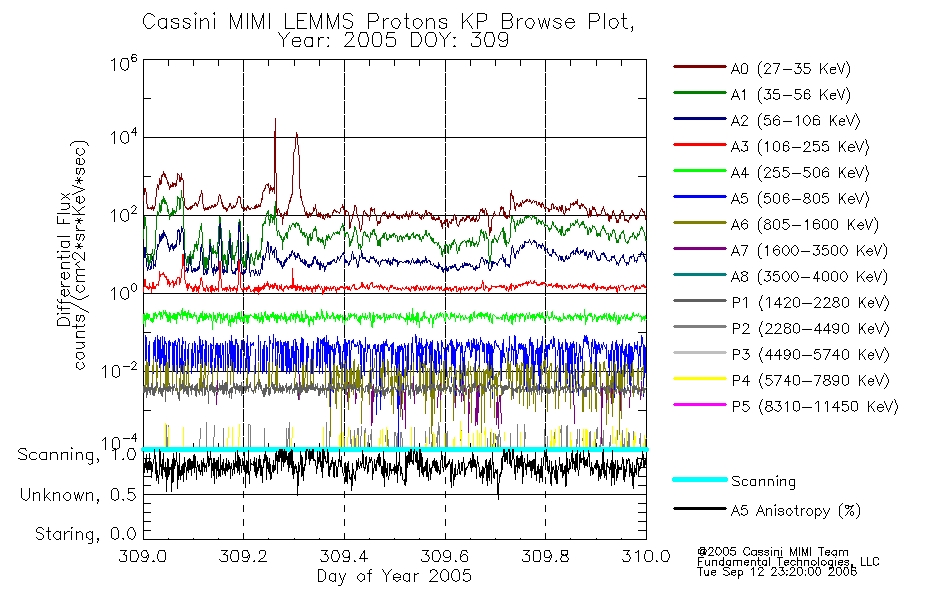Click the 'A5 Anisotropy (%)' legend label

[x=796, y=511]
